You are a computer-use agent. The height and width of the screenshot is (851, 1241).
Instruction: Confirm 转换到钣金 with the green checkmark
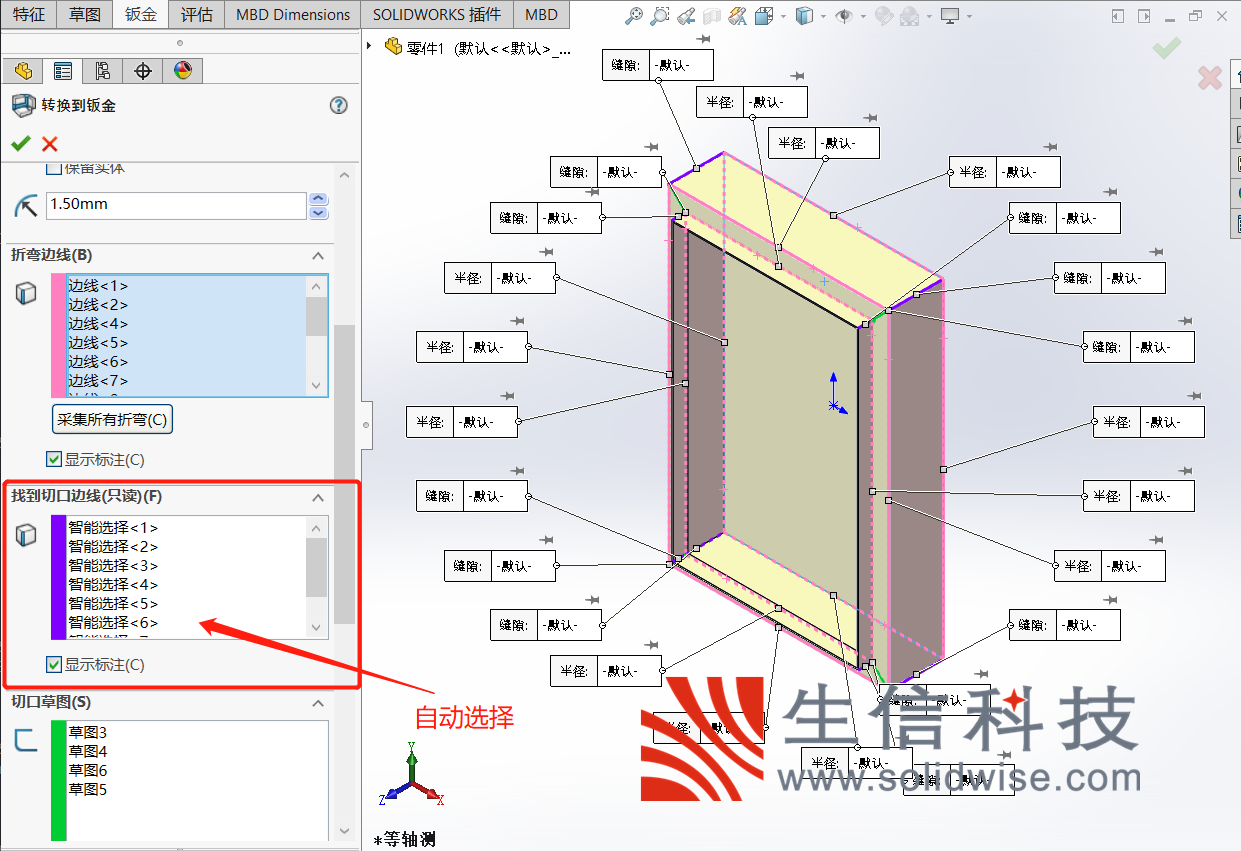tap(21, 144)
